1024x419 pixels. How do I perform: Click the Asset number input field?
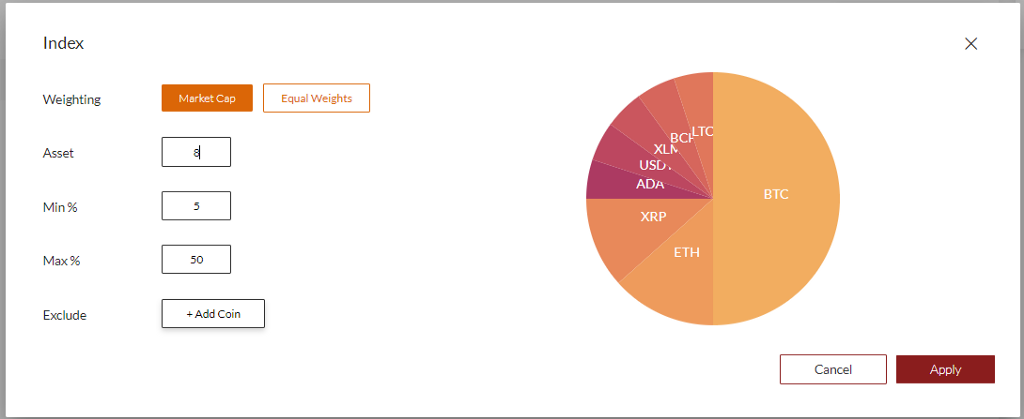(x=196, y=152)
